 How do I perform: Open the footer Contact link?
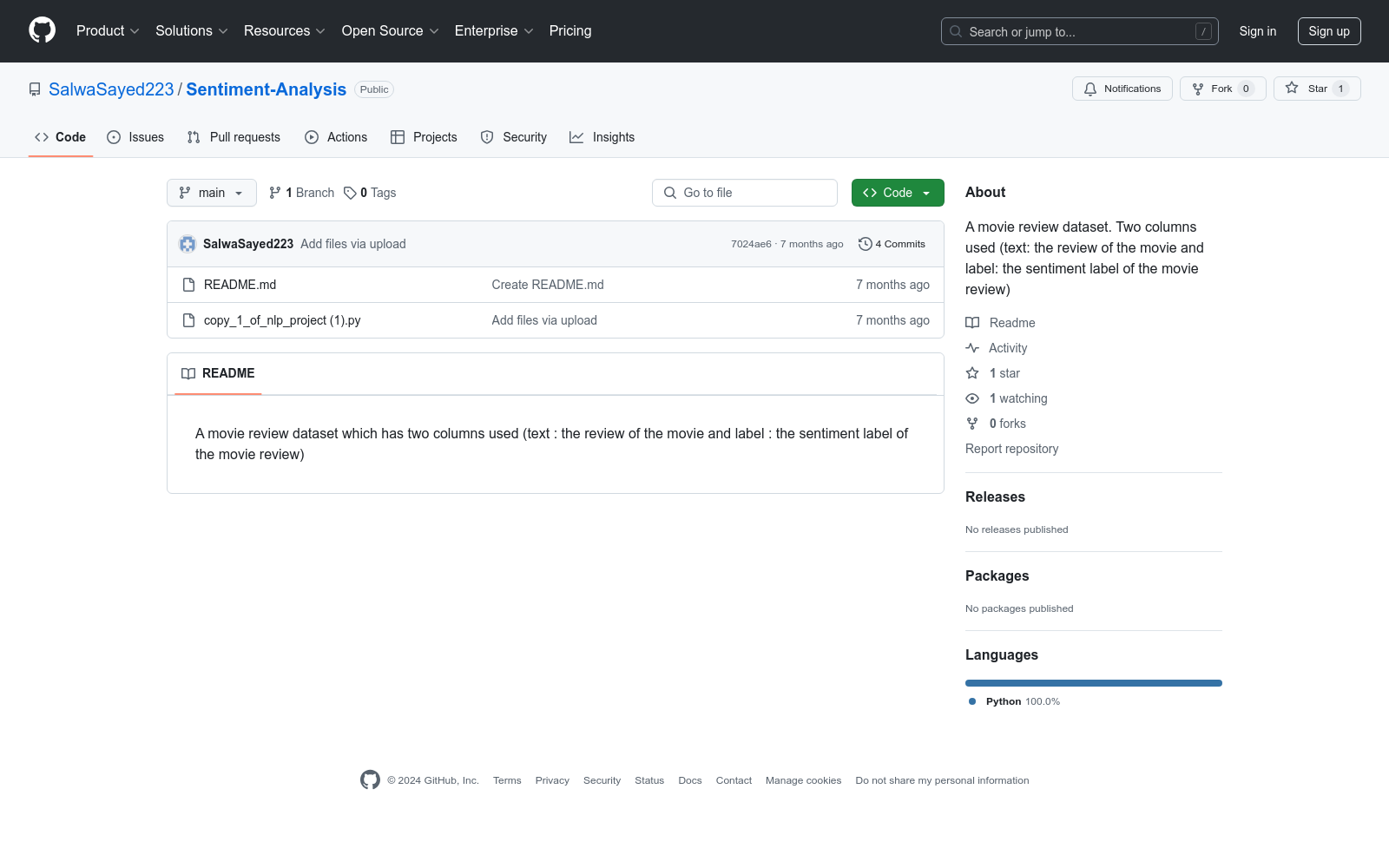pyautogui.click(x=734, y=780)
